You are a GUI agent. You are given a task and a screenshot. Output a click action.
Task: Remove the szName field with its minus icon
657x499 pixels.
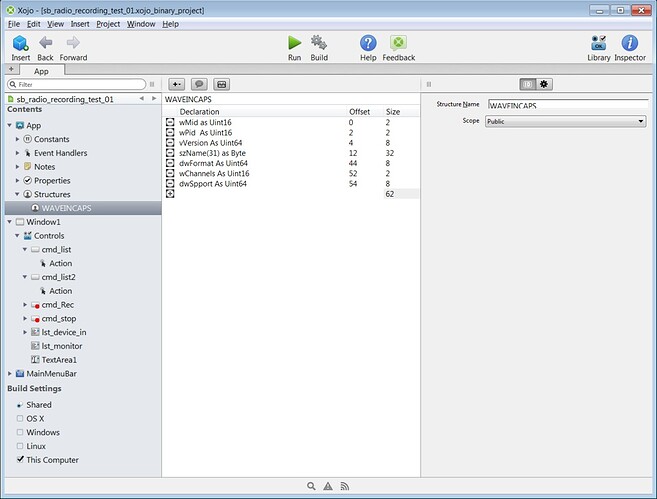(170, 153)
